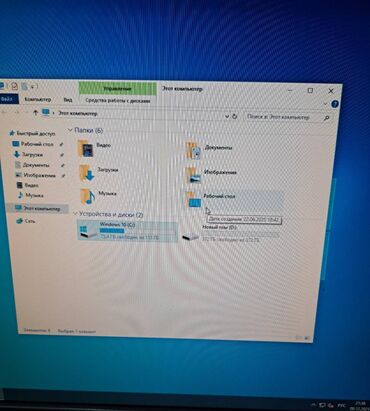Screen dimensions: 370x411
Task: Open the Загрузки folder in Папки
Action: pos(99,173)
